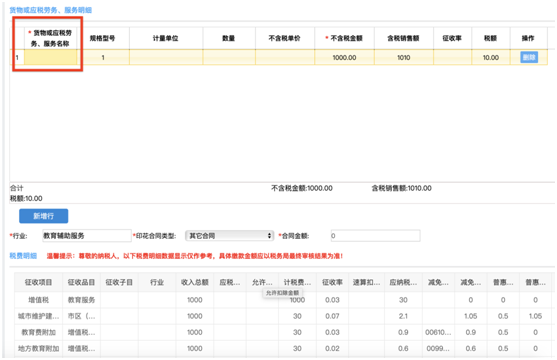Click the 征收项目 column header
The image size is (557, 360).
[38, 282]
